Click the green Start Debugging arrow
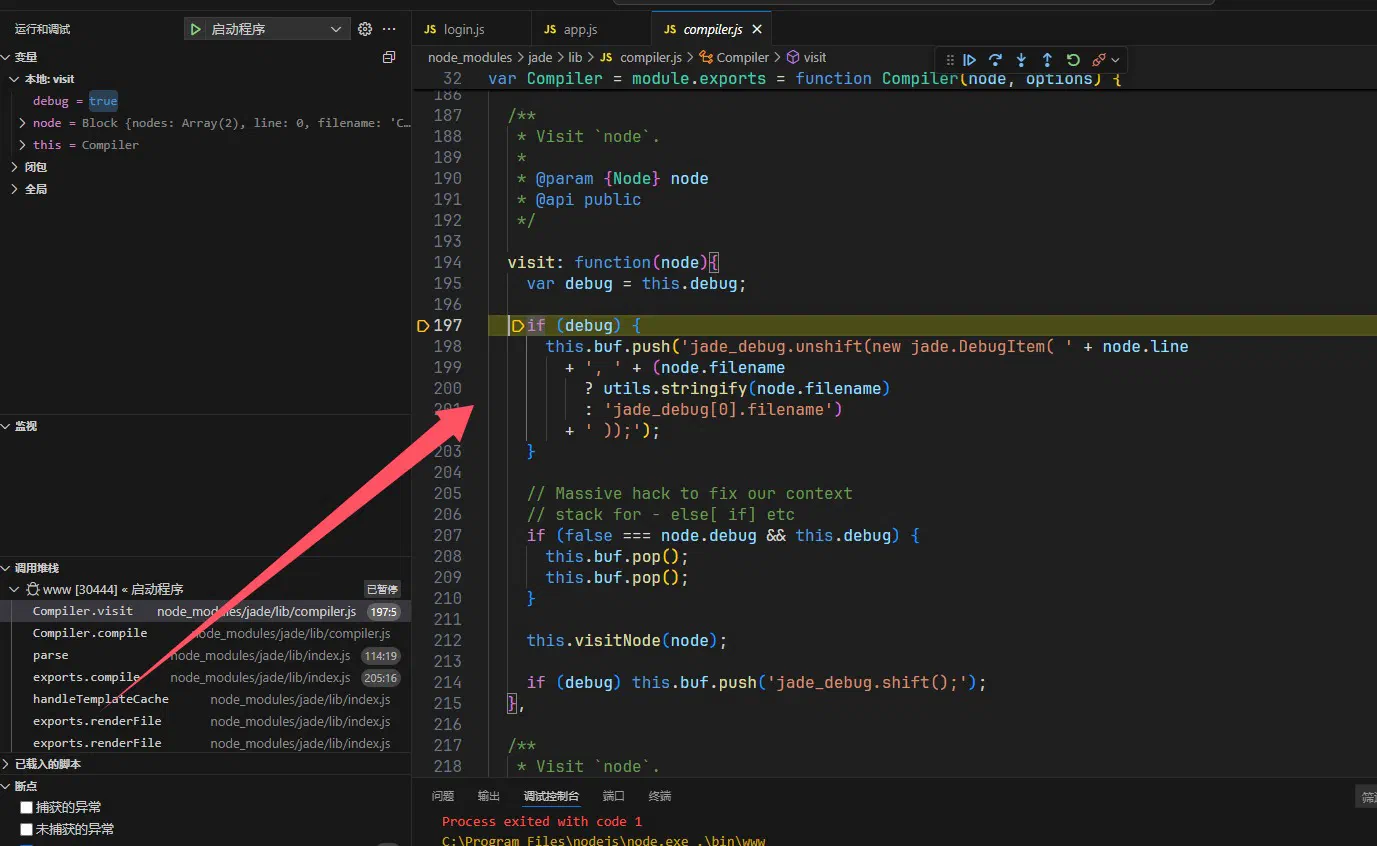Viewport: 1377px width, 846px height. click(196, 29)
